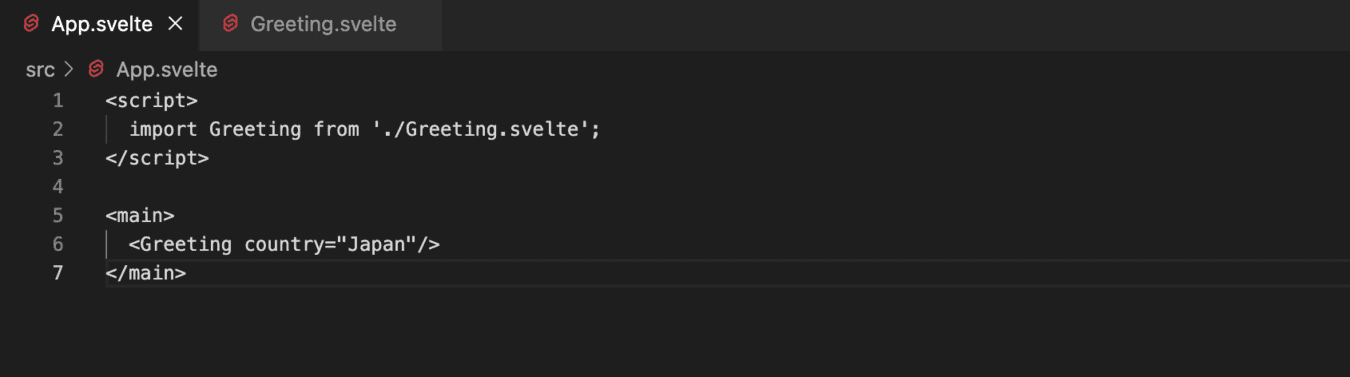Click the closing script tag on line 3
This screenshot has width=1350, height=377.
[x=157, y=158]
